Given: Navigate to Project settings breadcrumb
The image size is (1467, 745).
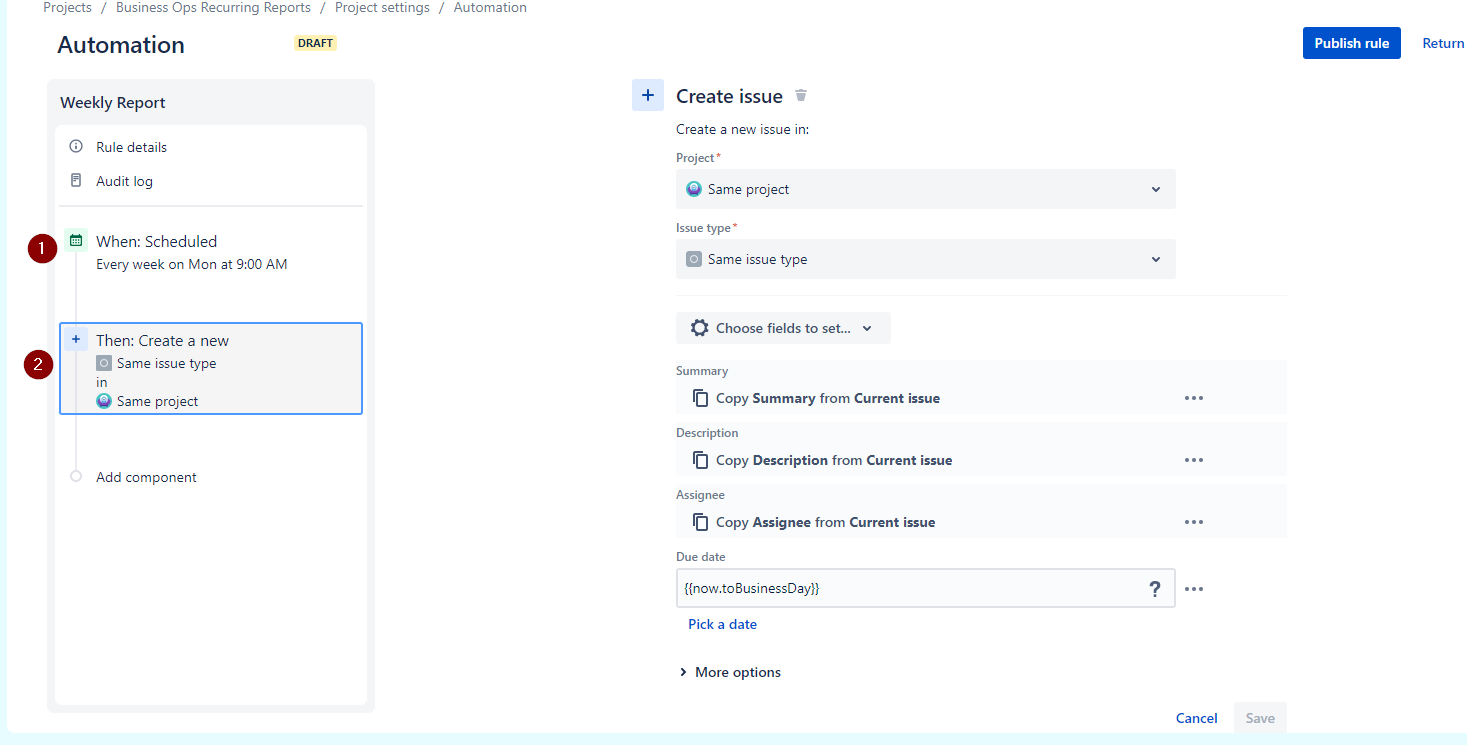Looking at the screenshot, I should point(382,8).
